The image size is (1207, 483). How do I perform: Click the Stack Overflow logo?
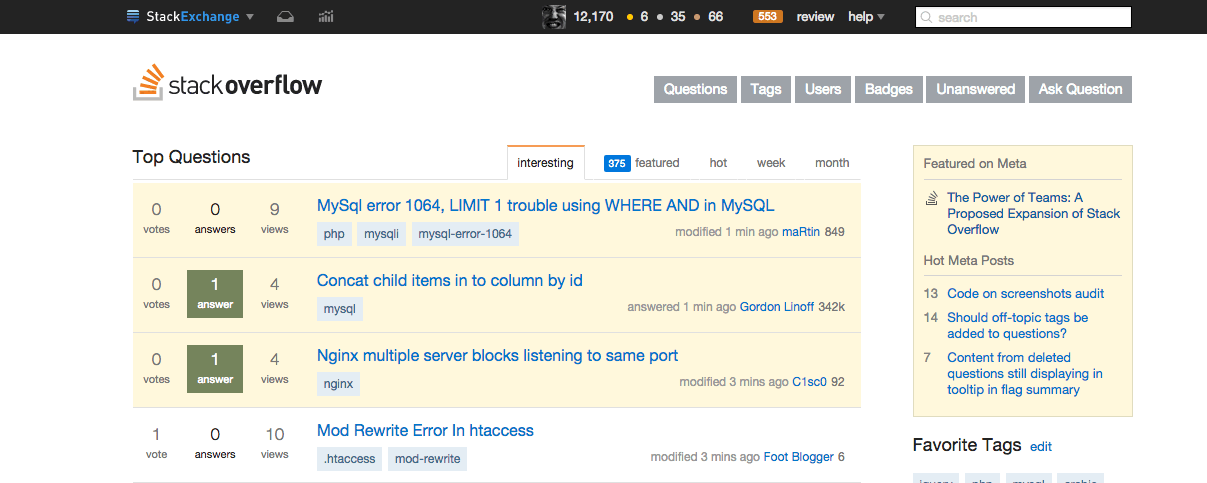click(x=228, y=84)
